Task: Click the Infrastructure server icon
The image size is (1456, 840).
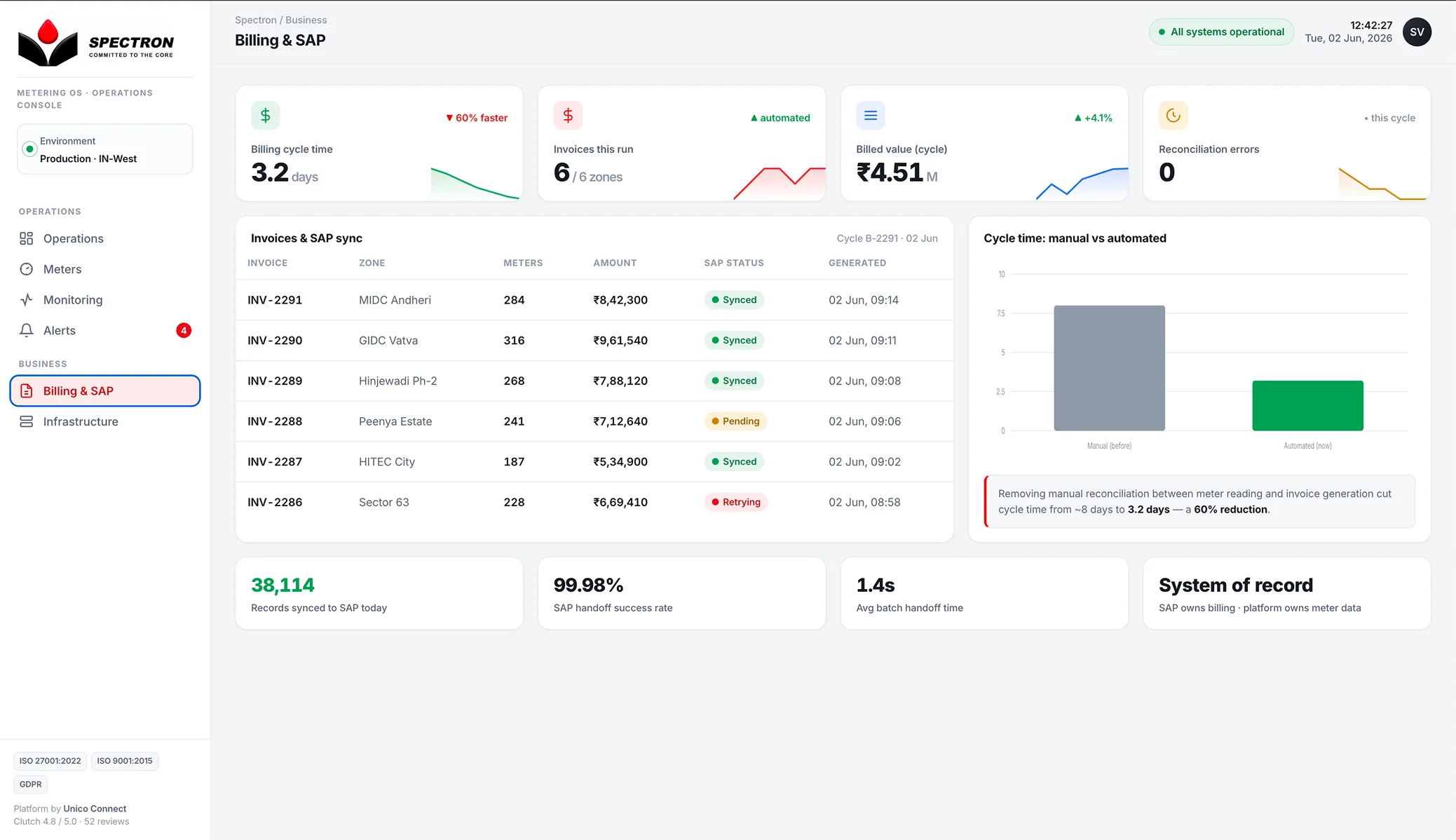Action: [x=27, y=421]
